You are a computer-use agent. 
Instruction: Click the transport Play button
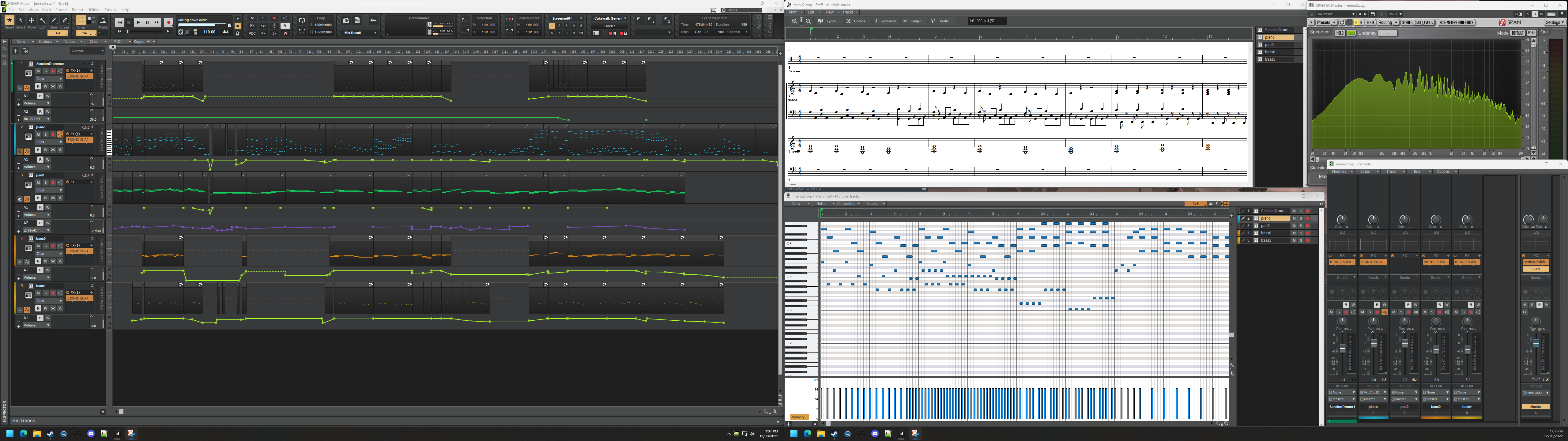coord(138,23)
